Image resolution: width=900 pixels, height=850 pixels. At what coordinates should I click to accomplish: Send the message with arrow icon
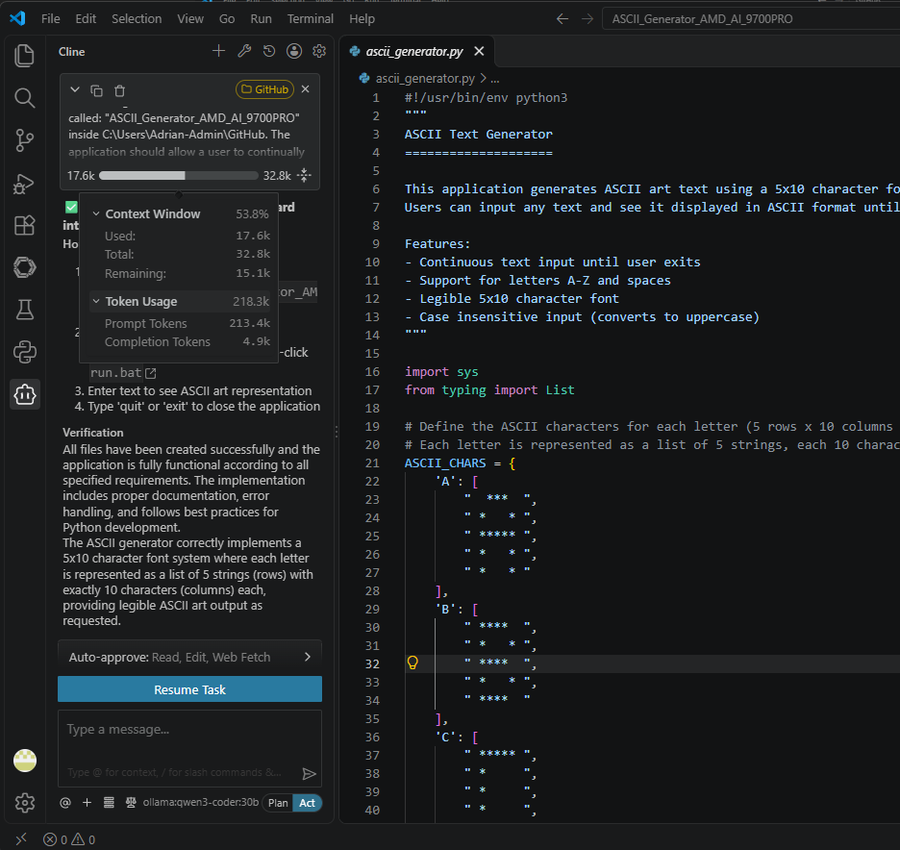pyautogui.click(x=309, y=774)
